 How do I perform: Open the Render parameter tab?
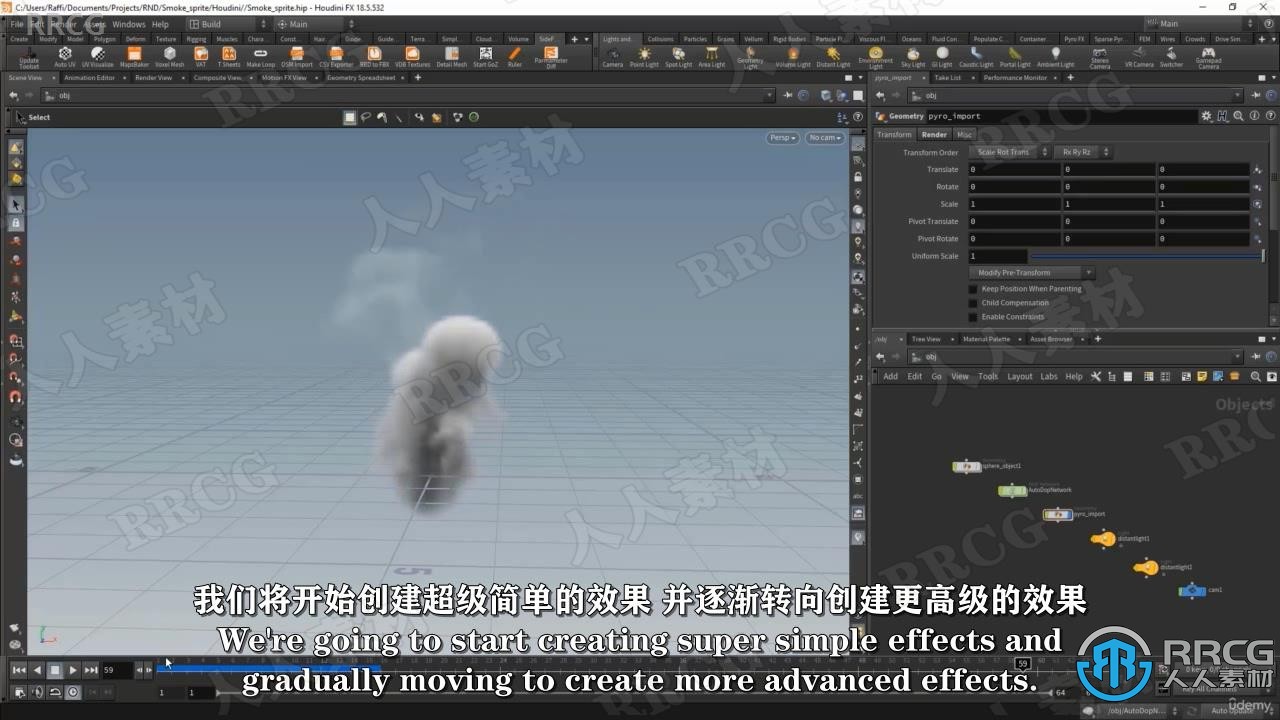tap(934, 134)
